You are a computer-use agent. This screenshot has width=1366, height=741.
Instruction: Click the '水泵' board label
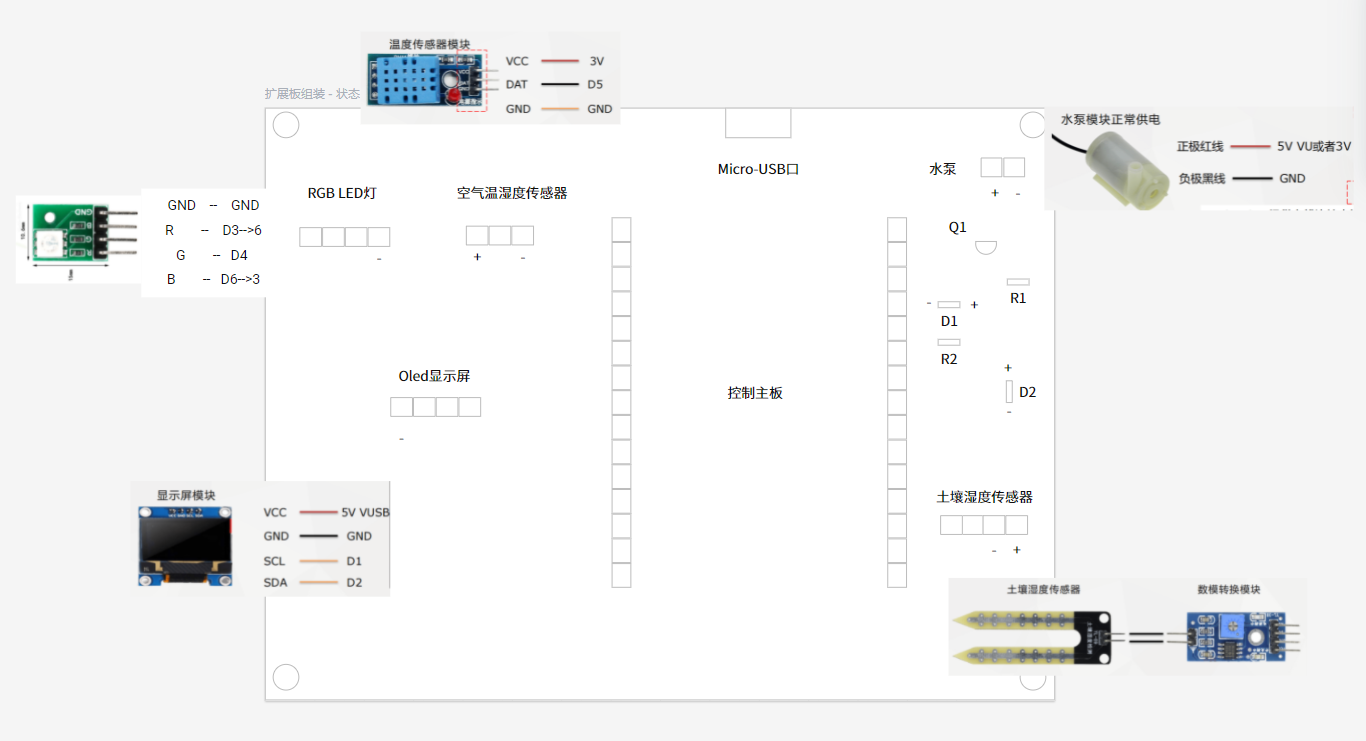pyautogui.click(x=943, y=169)
